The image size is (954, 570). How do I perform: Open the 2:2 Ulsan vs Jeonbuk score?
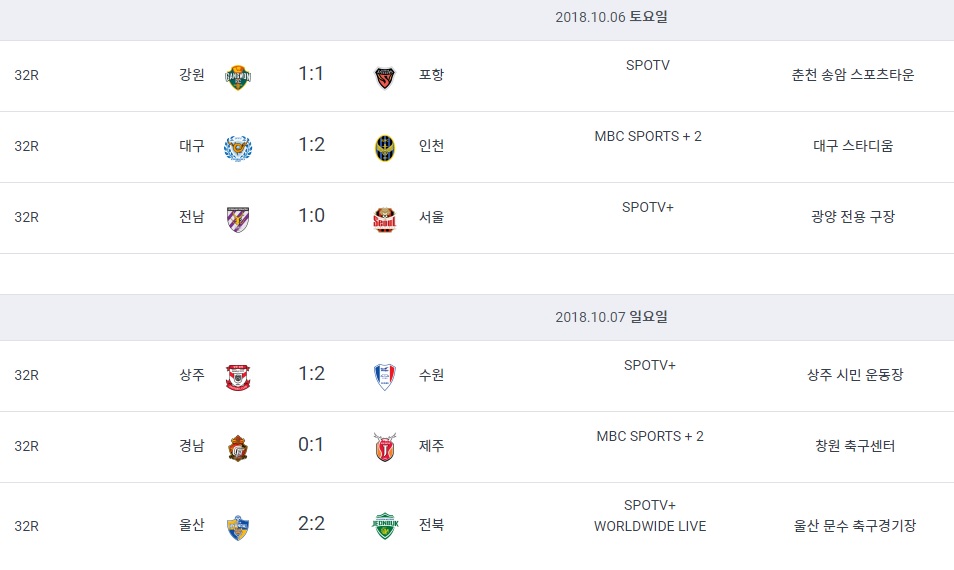311,524
